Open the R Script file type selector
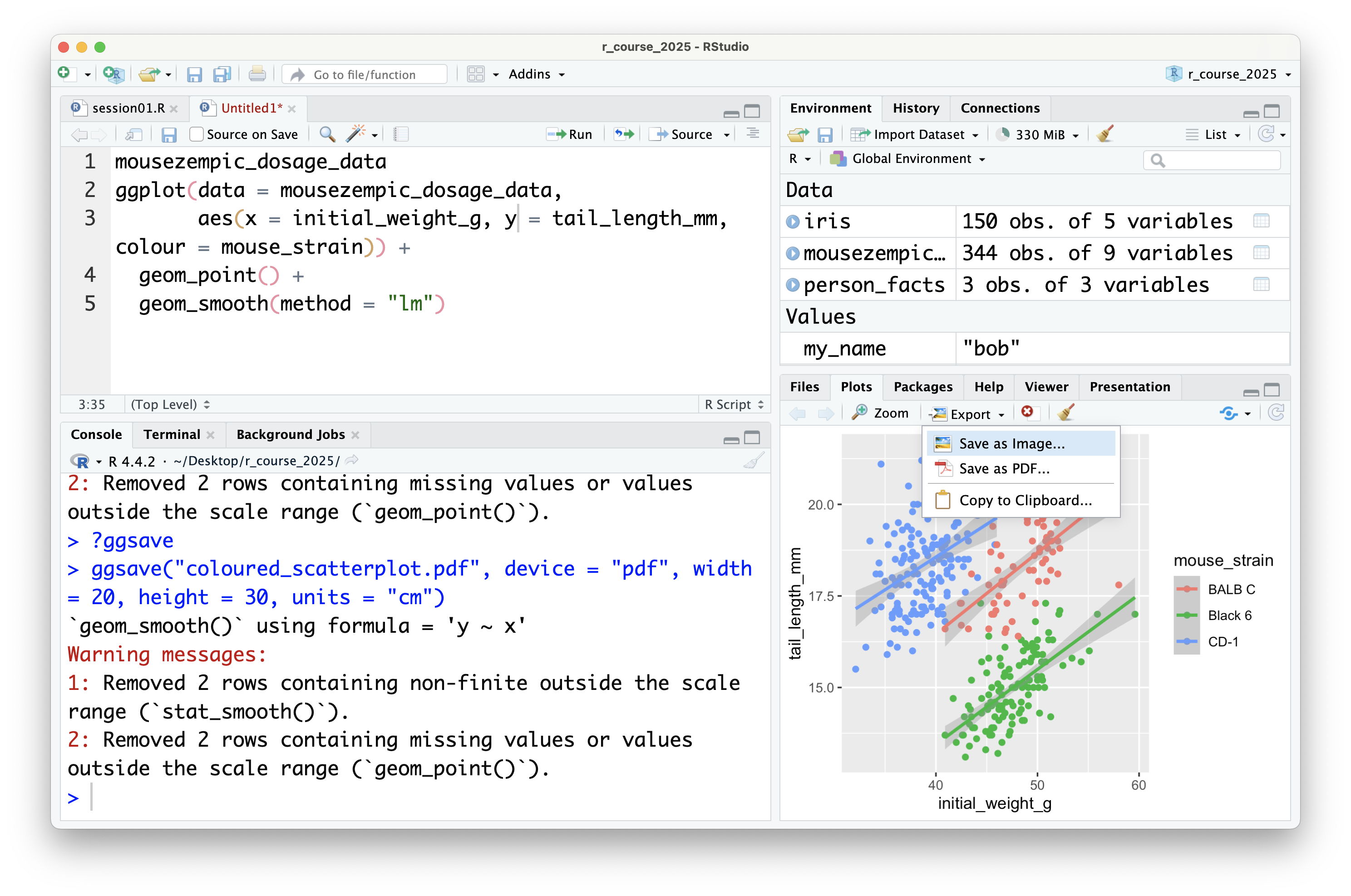 point(734,404)
